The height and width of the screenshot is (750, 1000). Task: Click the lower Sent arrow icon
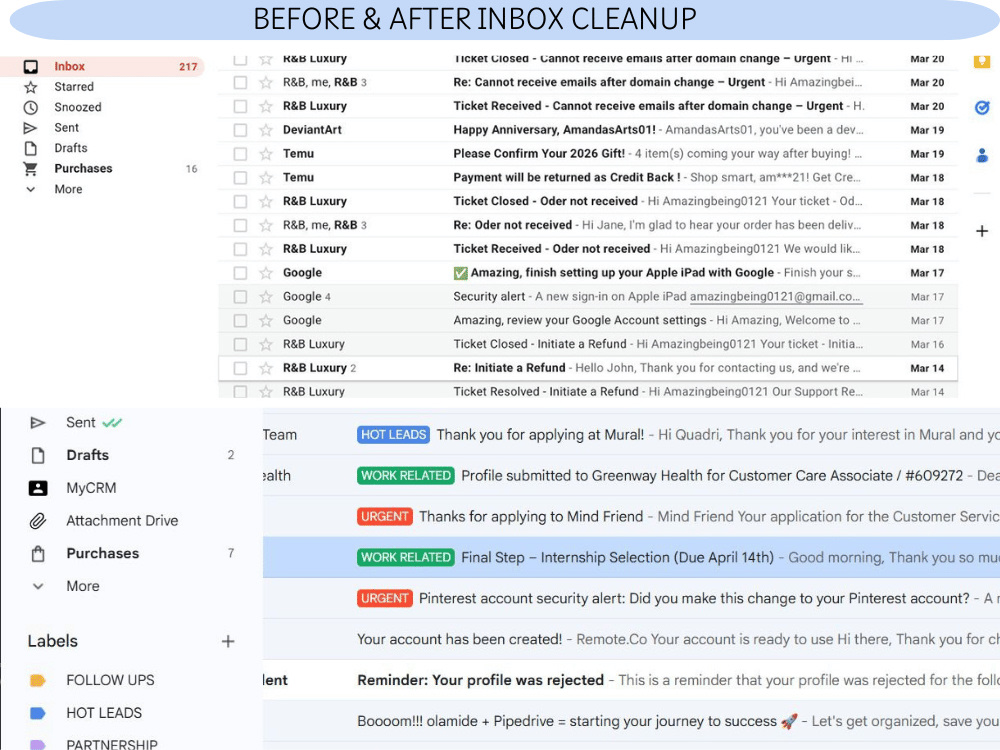(x=38, y=422)
